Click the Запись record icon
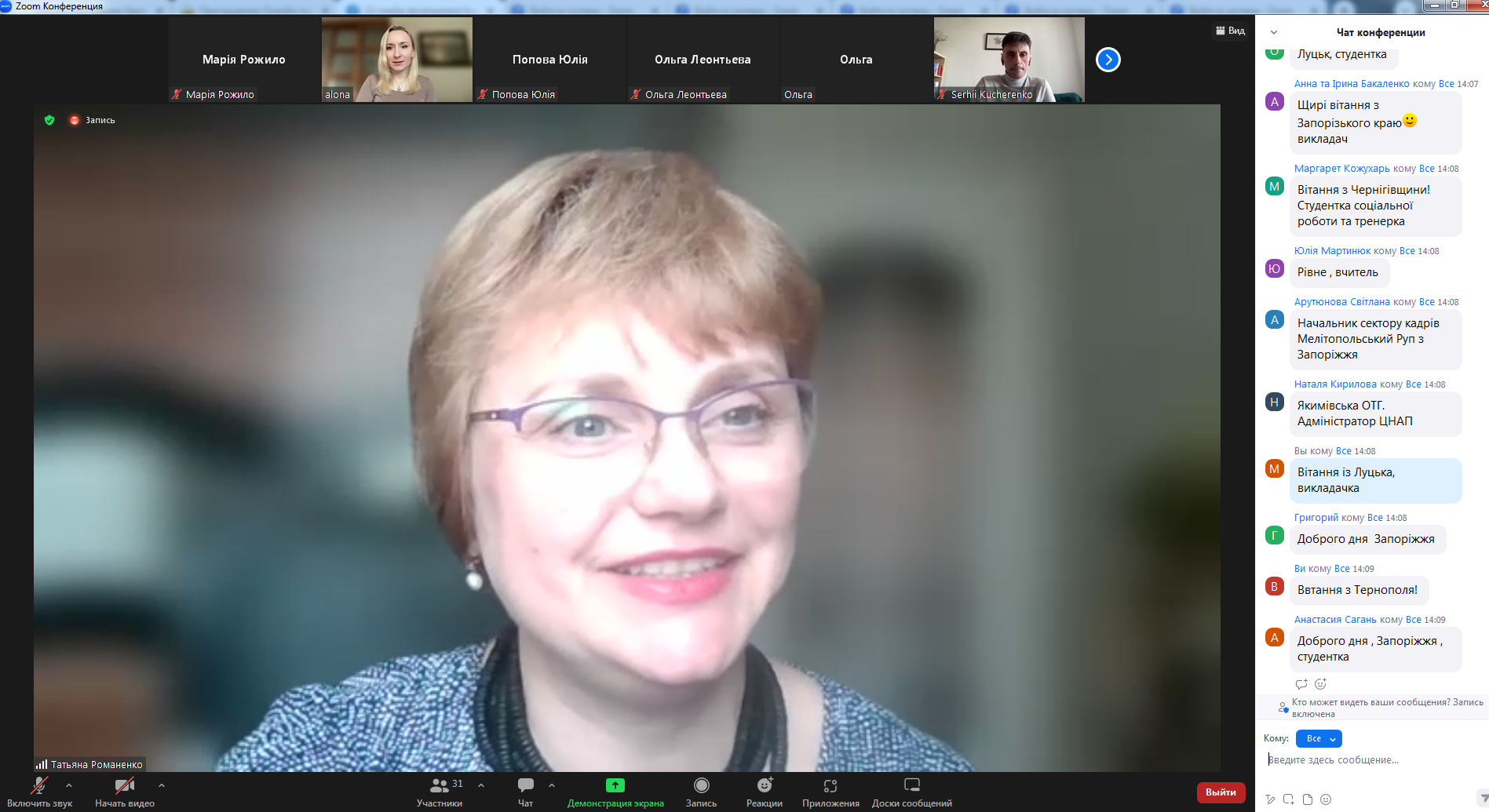Viewport: 1489px width, 812px height. point(701,791)
